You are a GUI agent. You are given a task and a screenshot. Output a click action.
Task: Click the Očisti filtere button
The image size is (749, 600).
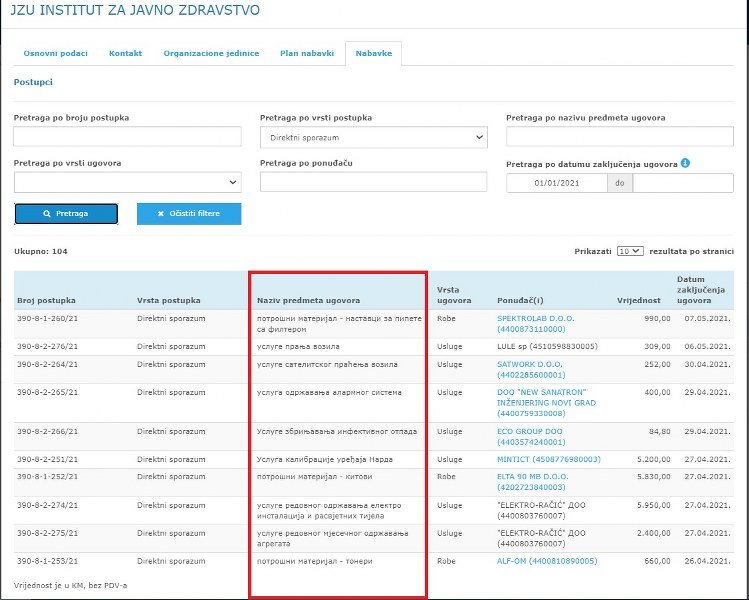click(189, 214)
